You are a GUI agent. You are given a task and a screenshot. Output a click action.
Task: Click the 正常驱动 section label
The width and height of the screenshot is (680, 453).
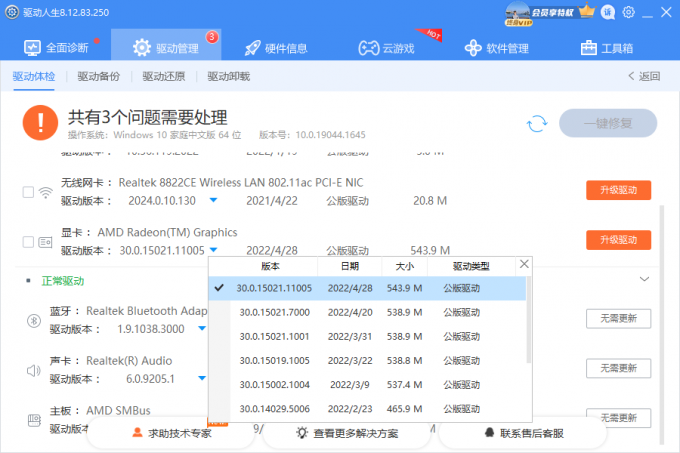pyautogui.click(x=63, y=281)
